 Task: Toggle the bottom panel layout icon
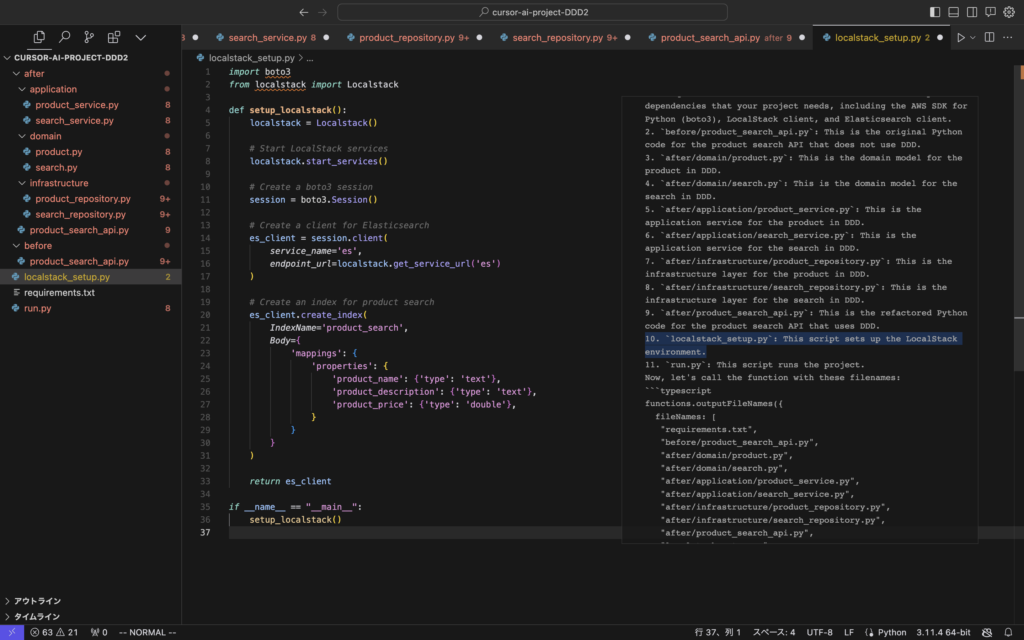coord(953,12)
